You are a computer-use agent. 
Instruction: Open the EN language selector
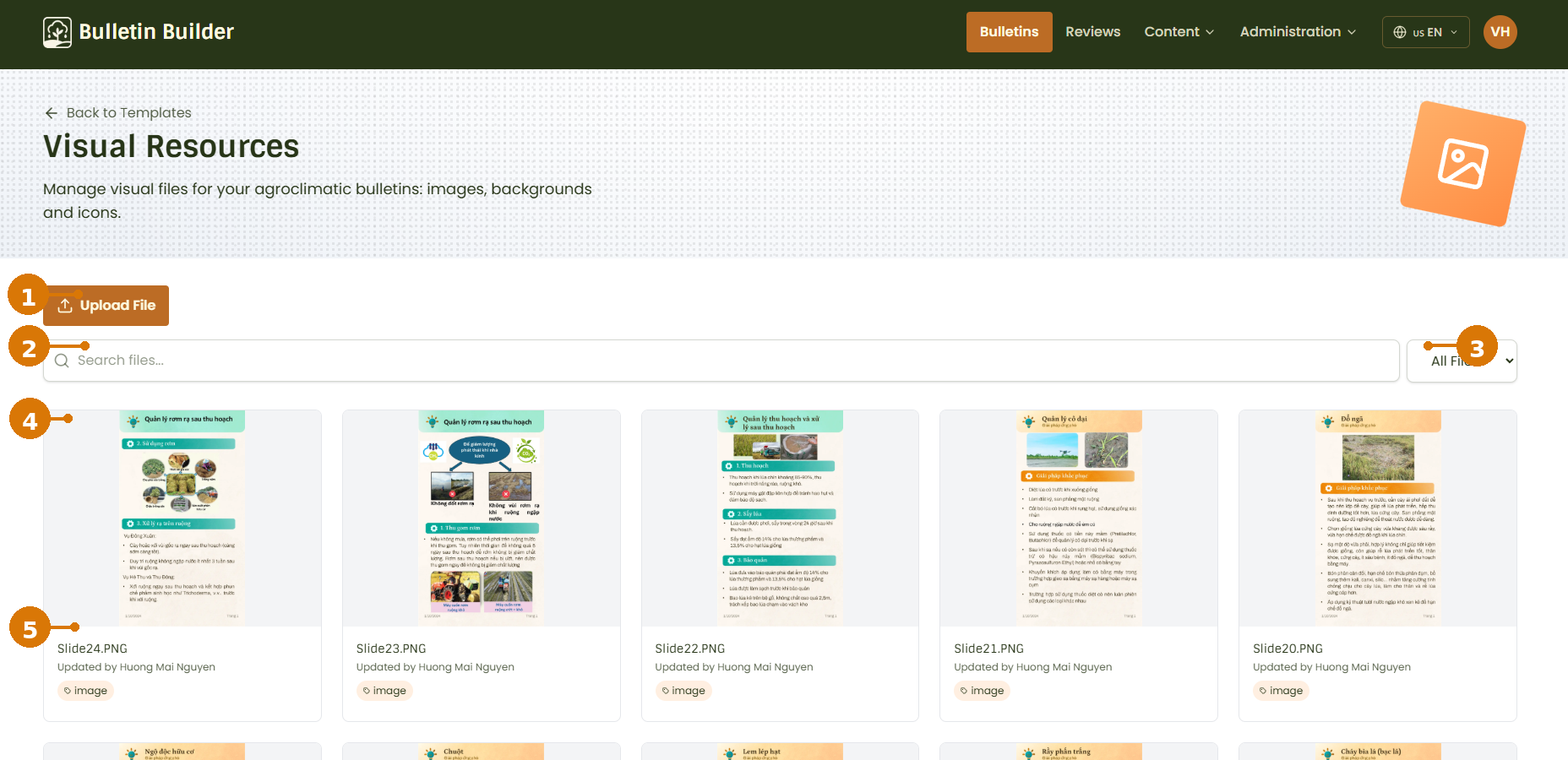click(1425, 32)
